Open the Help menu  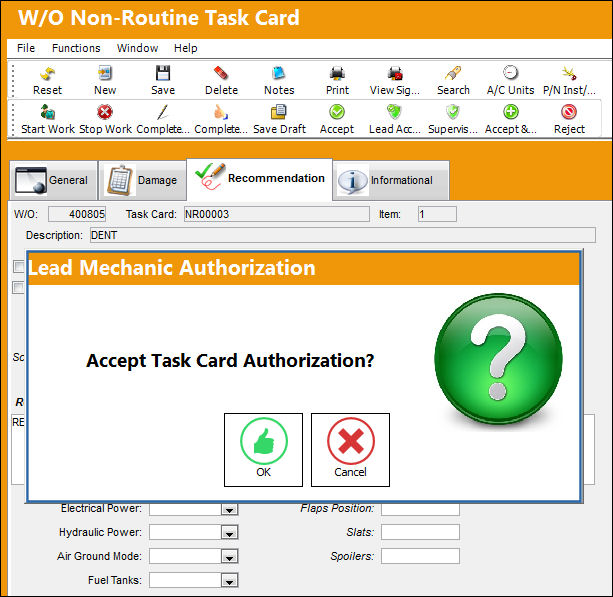(186, 48)
